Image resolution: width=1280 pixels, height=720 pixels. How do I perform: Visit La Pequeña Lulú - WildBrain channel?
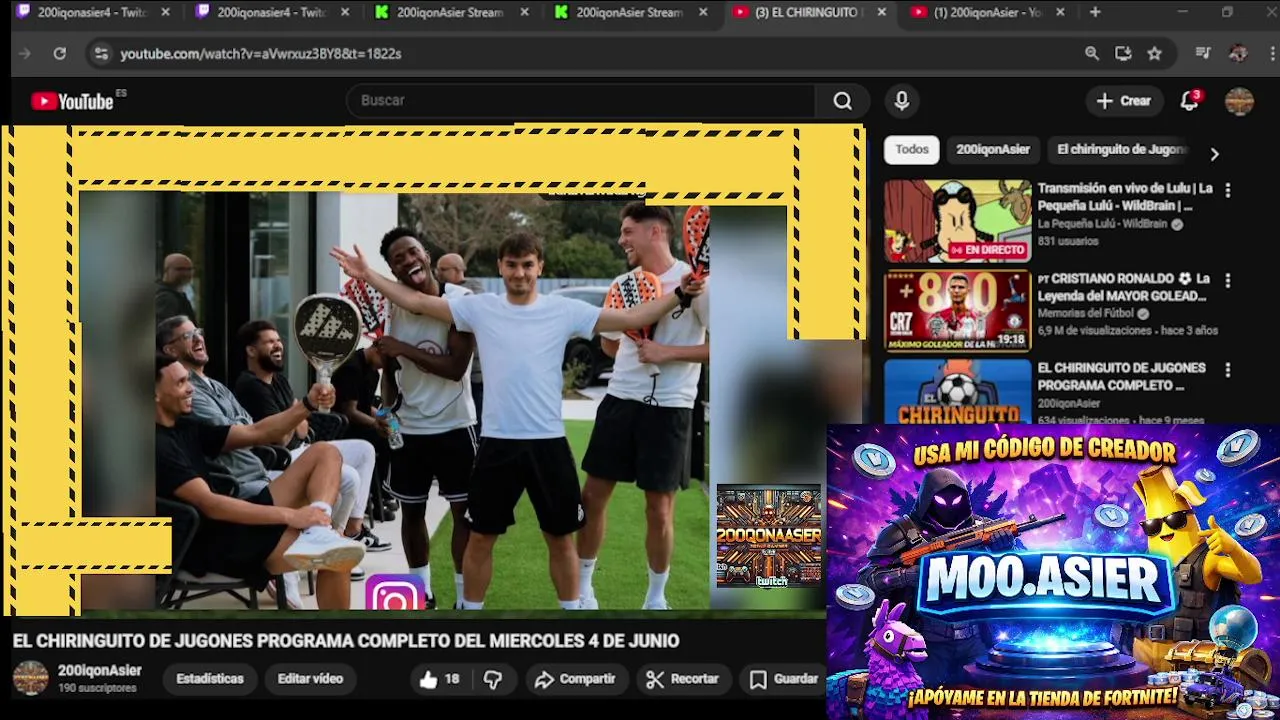coord(1102,224)
